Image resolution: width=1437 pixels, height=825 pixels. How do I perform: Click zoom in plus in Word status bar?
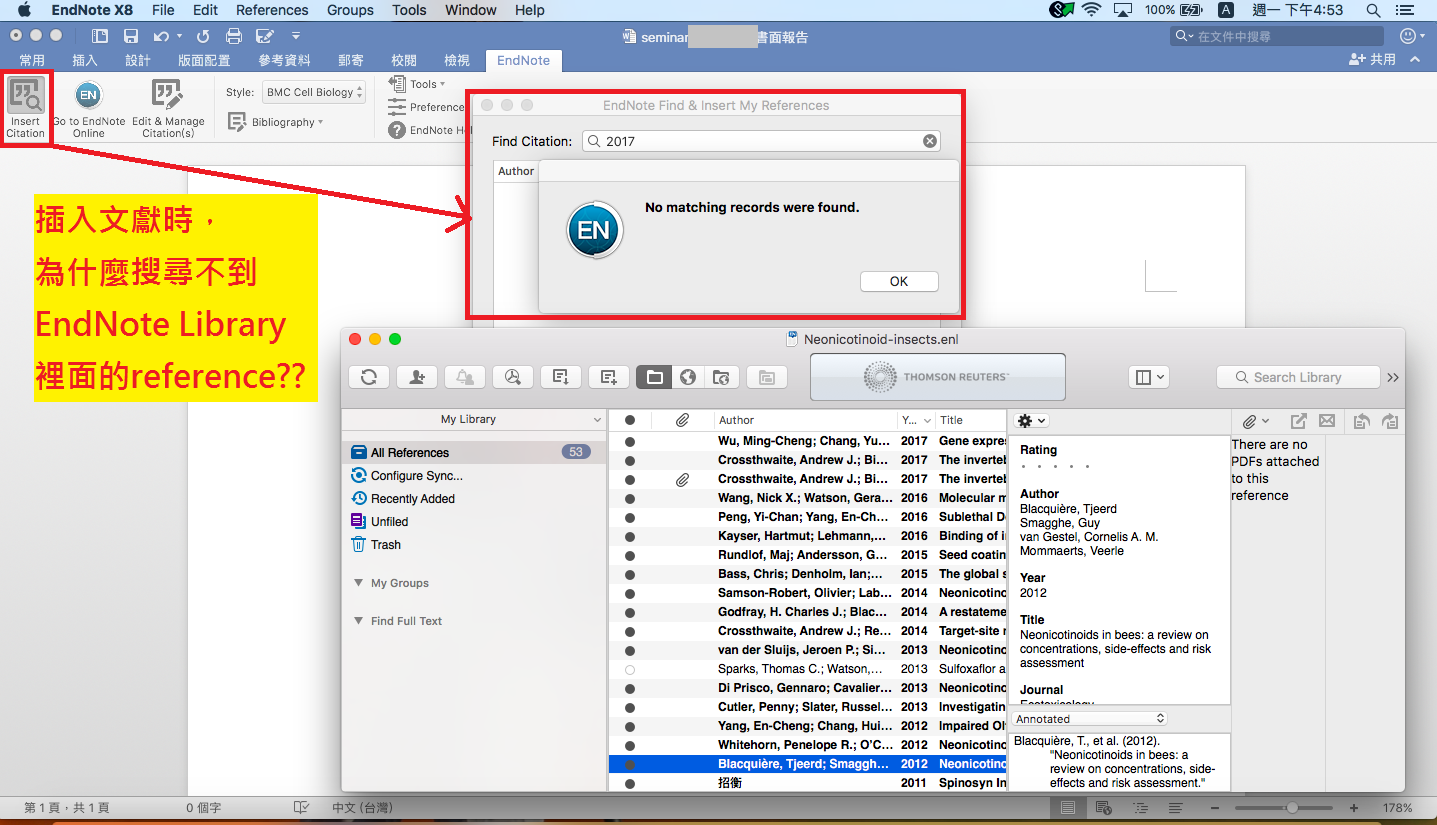pos(1354,807)
